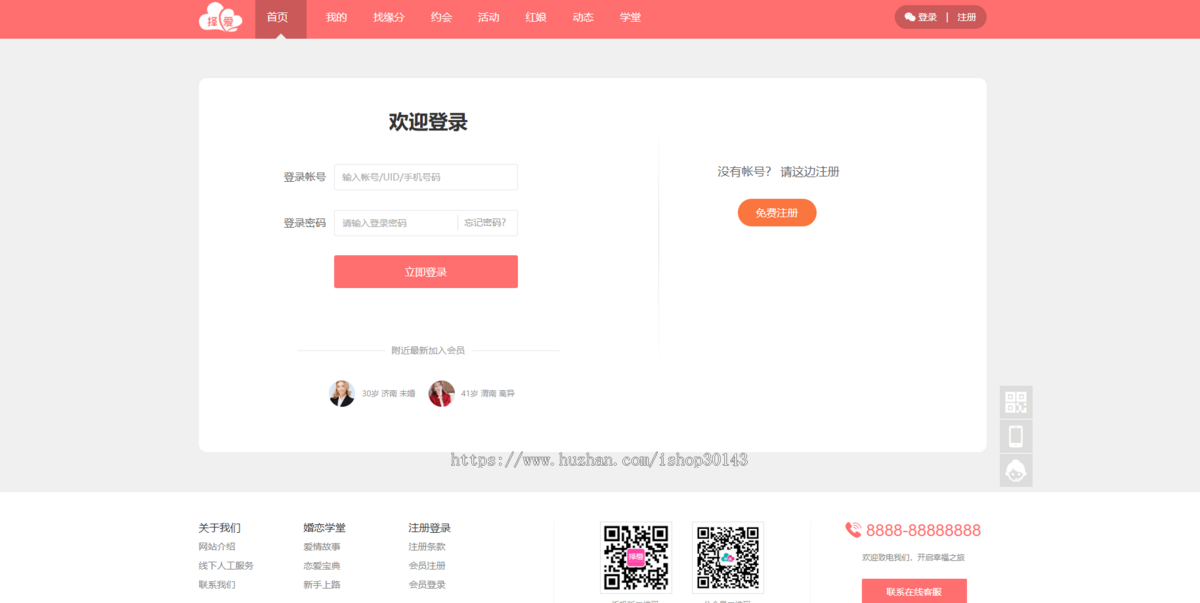Viewport: 1200px width, 603px height.
Task: Click the mobile app QR code thumbnail
Action: pos(636,557)
